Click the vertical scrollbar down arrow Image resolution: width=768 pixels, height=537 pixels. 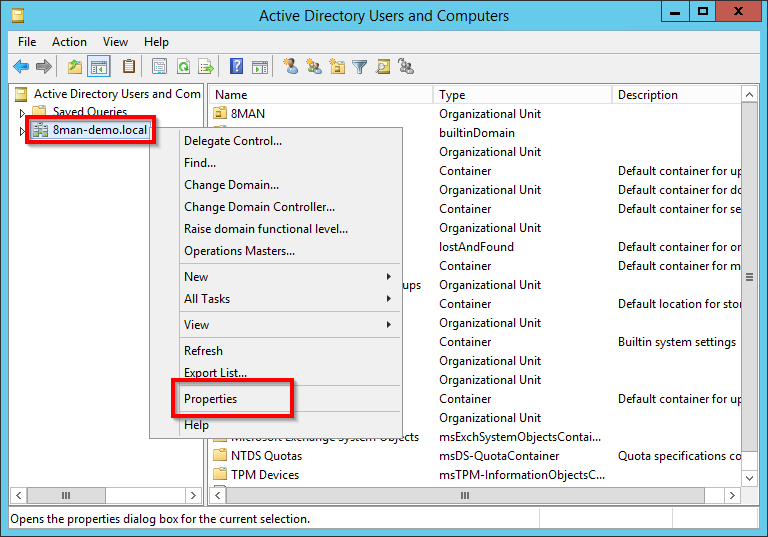coord(749,478)
